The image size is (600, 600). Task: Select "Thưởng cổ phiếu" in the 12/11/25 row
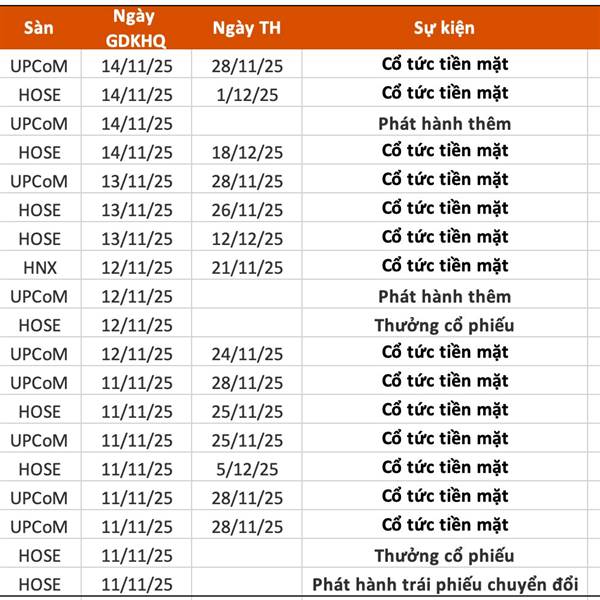[445, 325]
